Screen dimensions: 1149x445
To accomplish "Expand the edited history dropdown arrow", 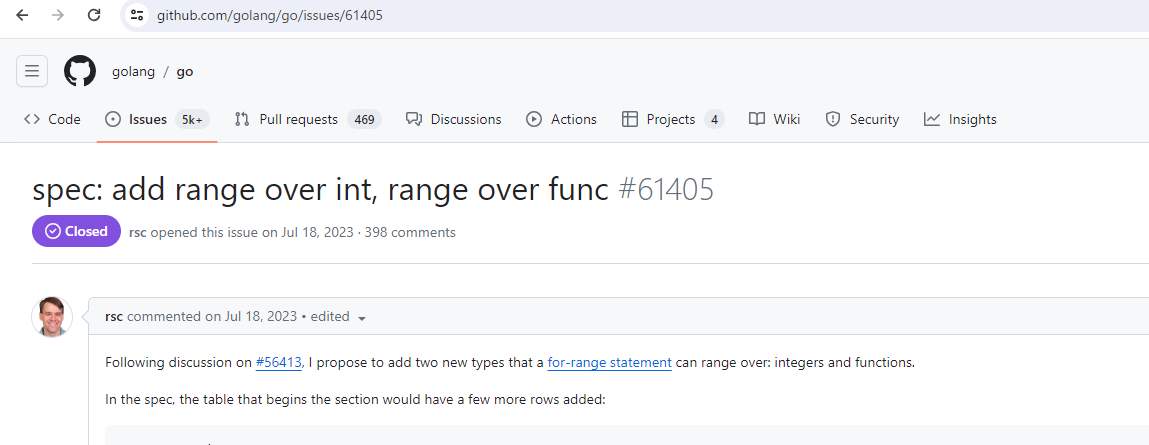I will (361, 318).
